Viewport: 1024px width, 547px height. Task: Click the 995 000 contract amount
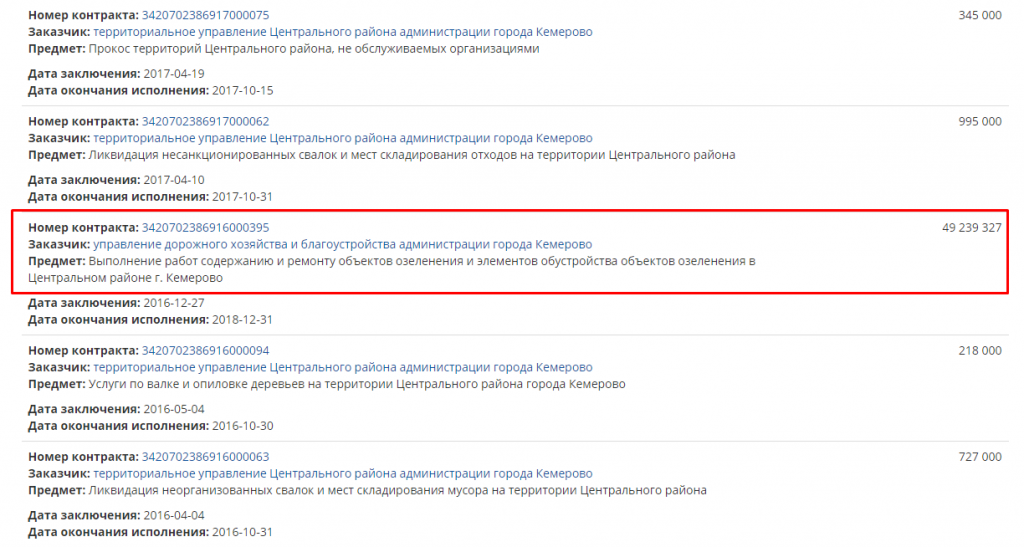pos(979,122)
